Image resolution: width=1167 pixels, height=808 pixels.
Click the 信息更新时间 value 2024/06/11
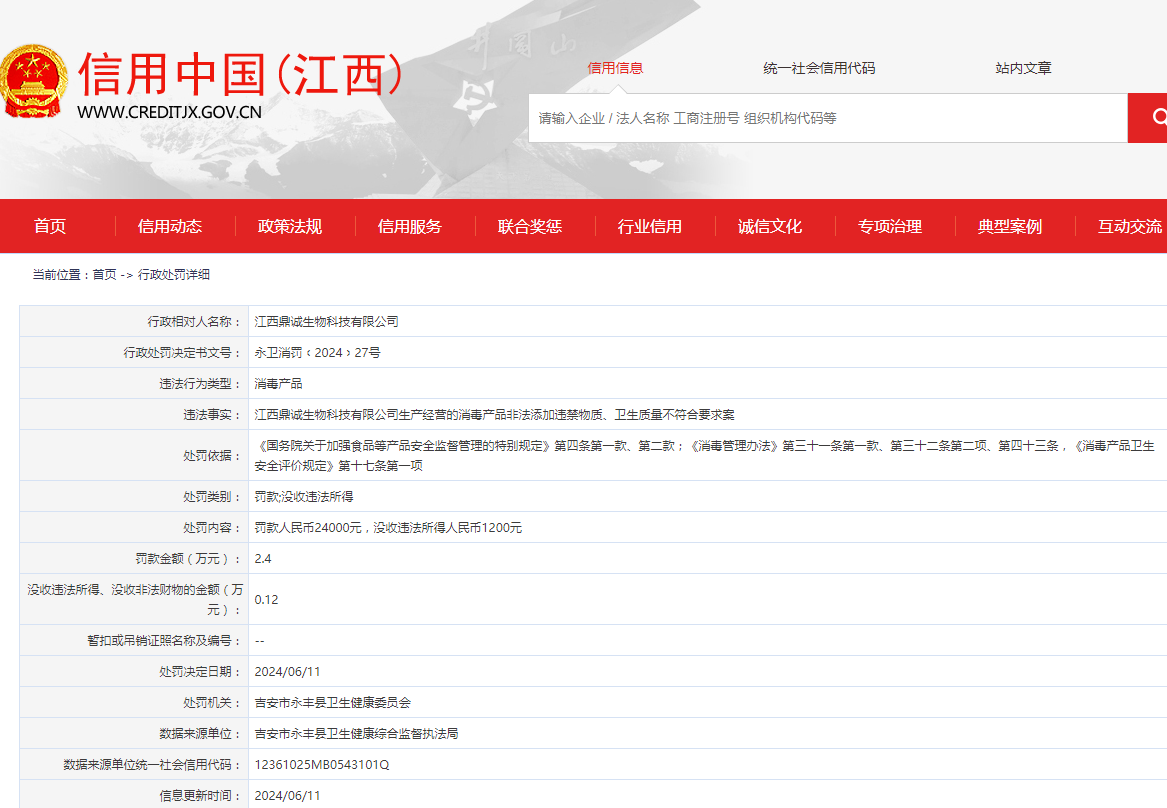coord(287,796)
